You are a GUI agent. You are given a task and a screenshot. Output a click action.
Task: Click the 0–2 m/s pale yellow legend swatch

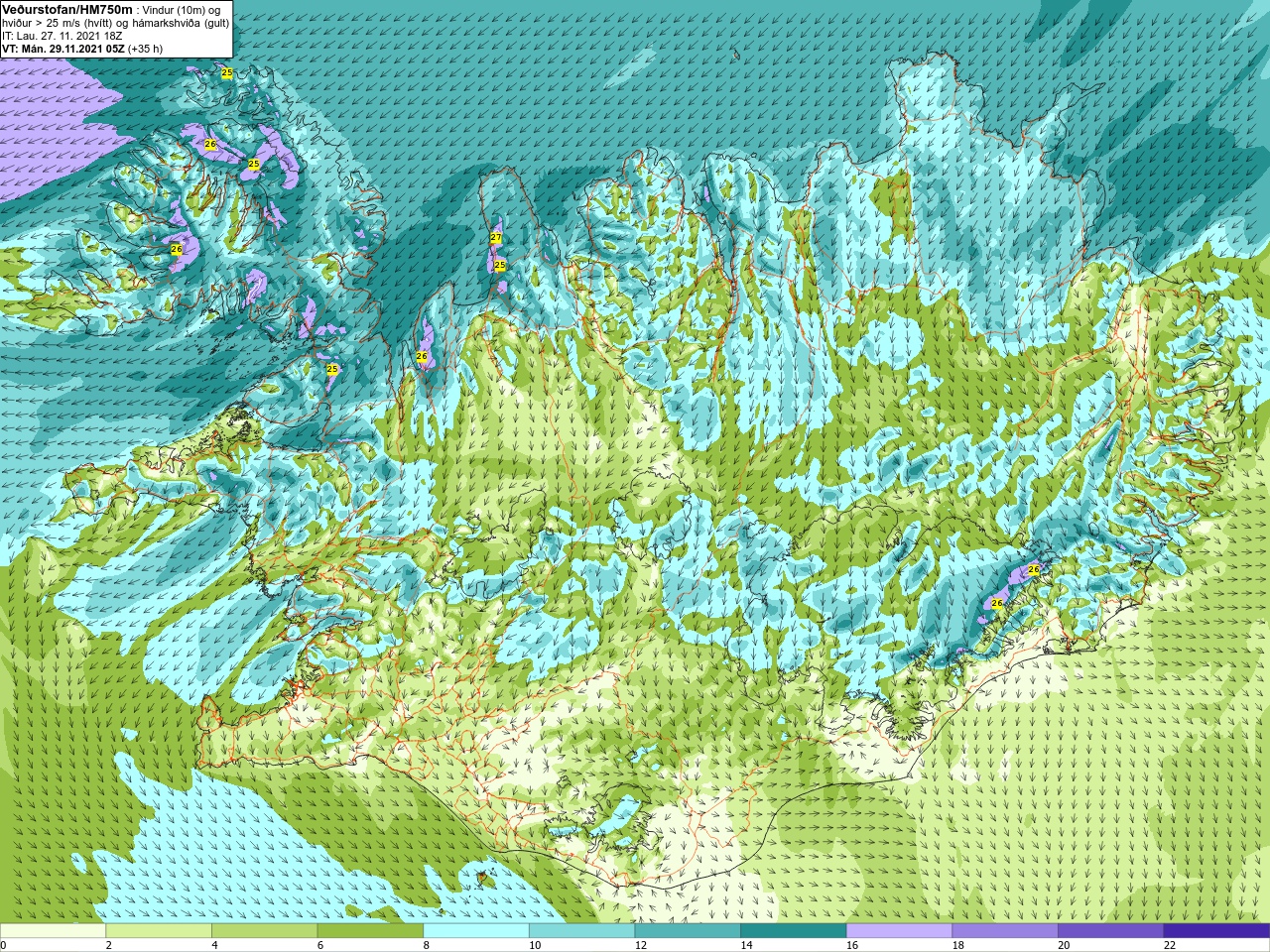[x=53, y=931]
